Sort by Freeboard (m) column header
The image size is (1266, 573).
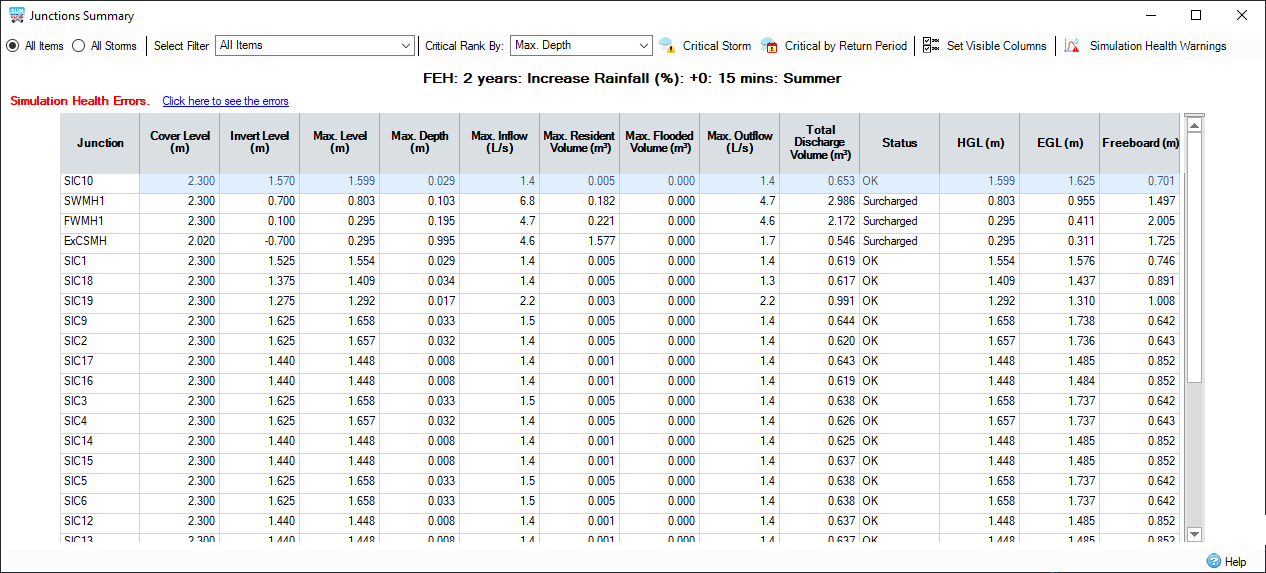coord(1140,143)
